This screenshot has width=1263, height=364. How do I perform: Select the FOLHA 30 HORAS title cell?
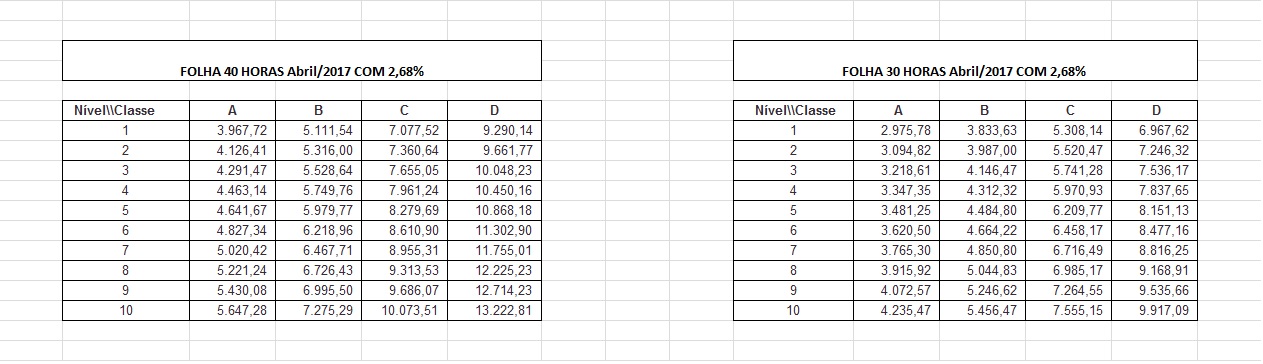(x=964, y=60)
